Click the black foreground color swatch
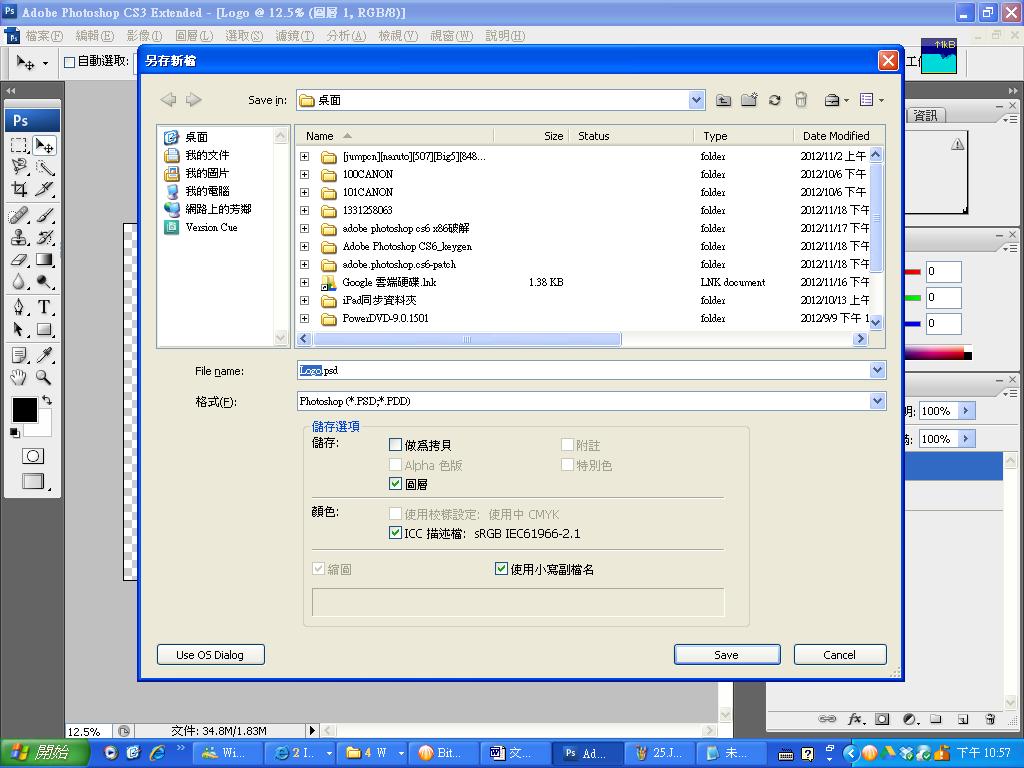 [25, 409]
